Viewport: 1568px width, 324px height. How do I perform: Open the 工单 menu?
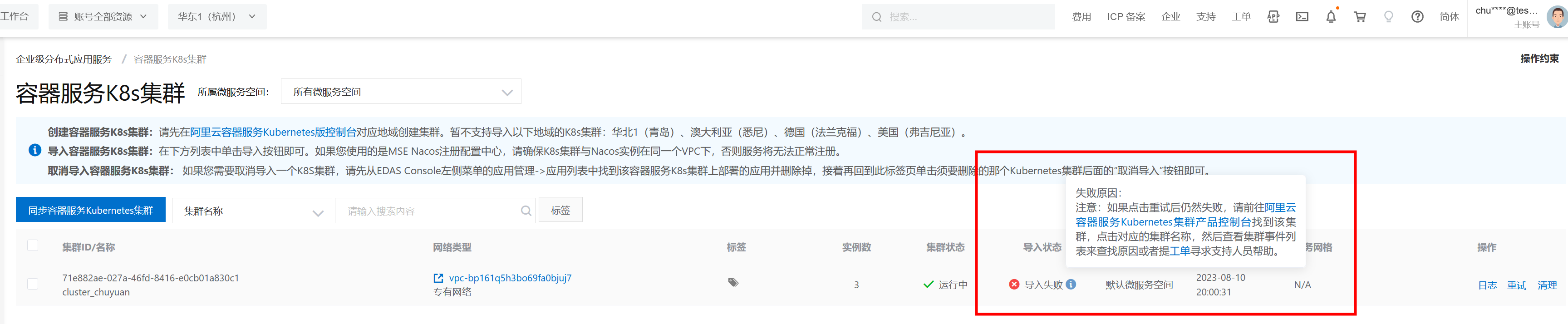coord(1241,17)
